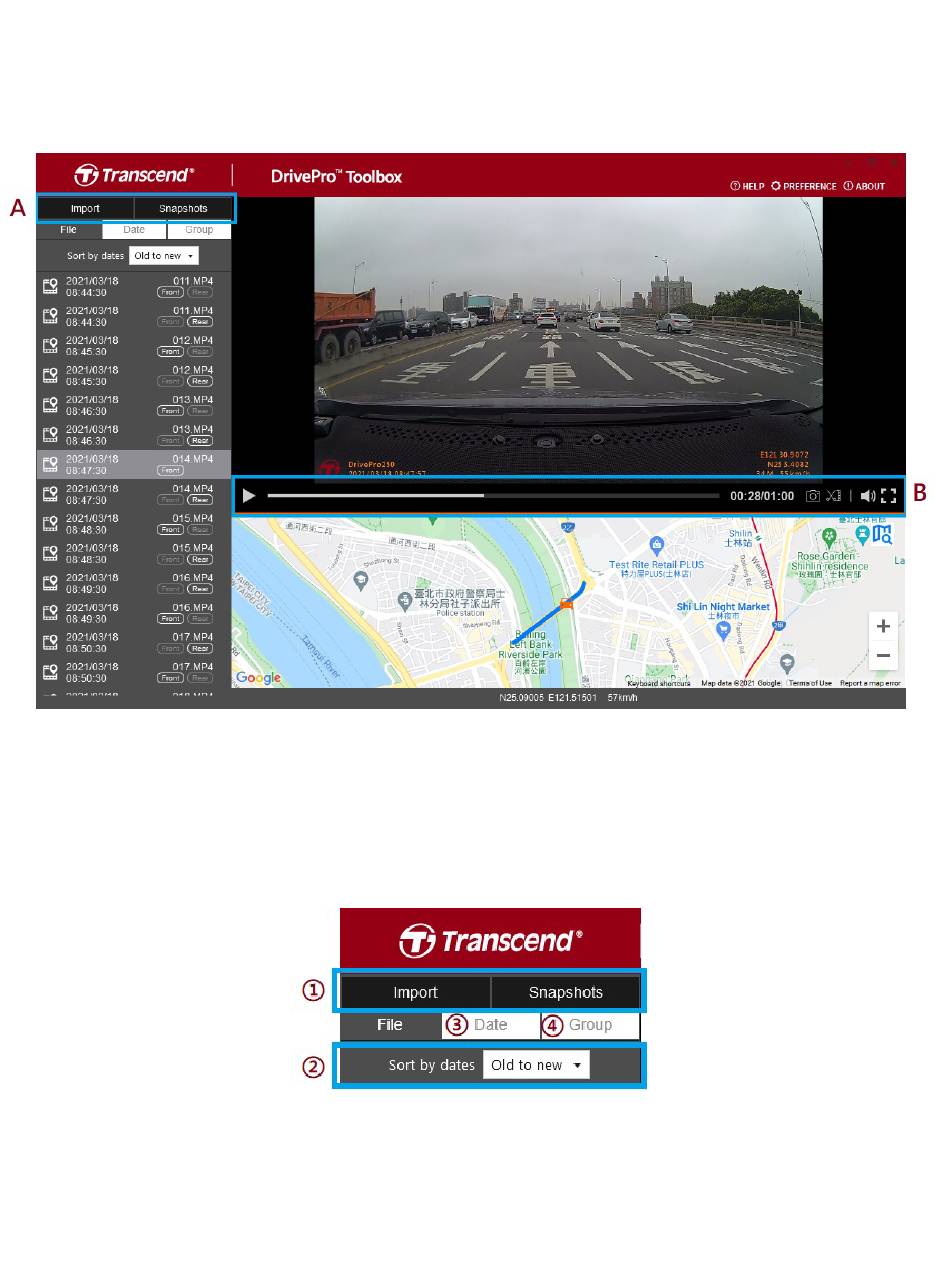Mute audio using the speaker icon

[867, 496]
